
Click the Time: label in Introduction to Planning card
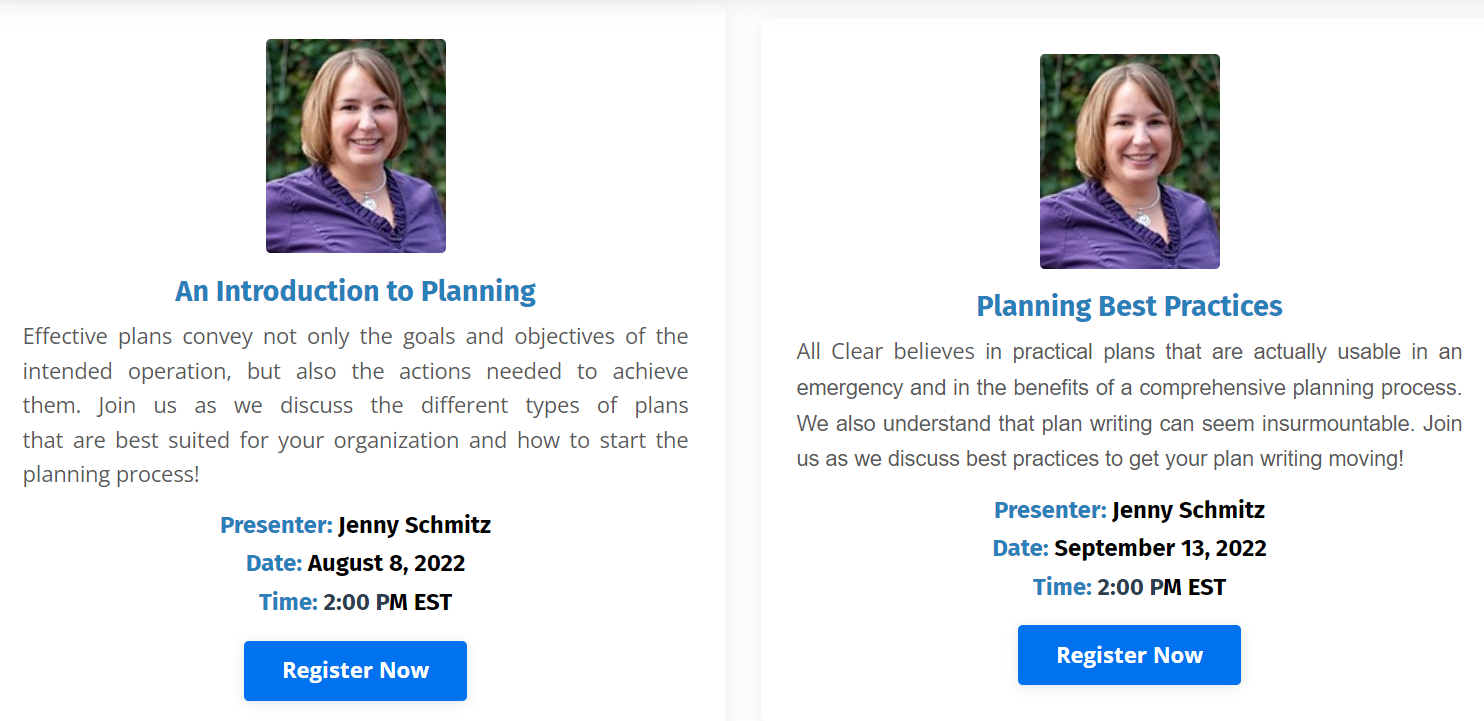click(288, 602)
